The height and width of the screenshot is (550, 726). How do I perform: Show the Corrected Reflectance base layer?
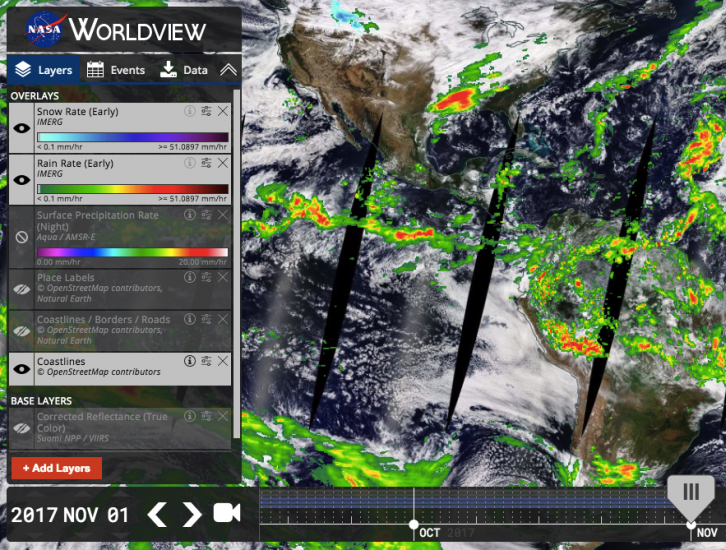pos(22,428)
